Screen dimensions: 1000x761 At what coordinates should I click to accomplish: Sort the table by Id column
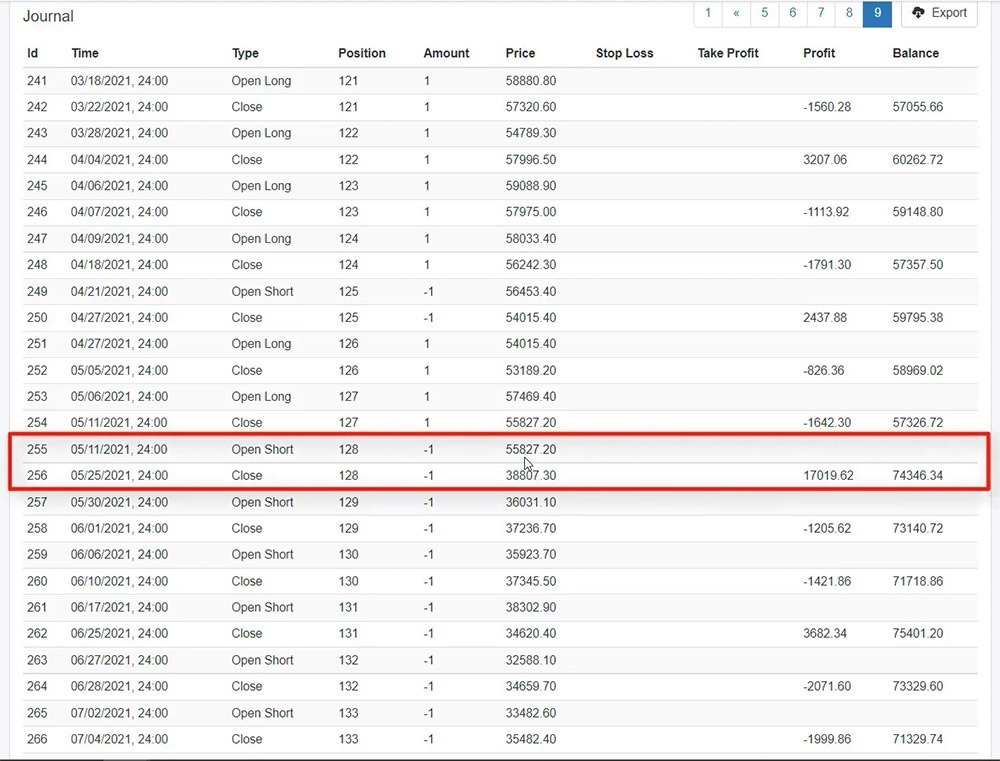tap(32, 53)
